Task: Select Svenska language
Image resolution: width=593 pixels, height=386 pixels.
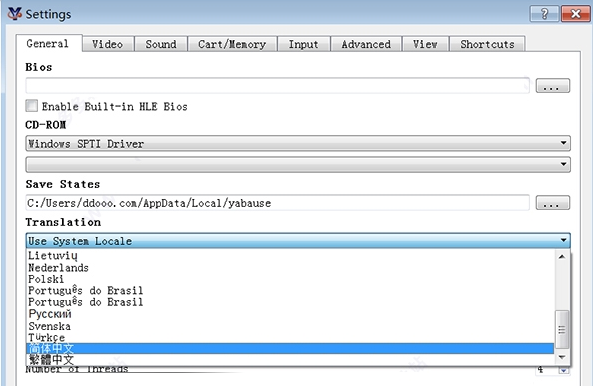Action: (x=290, y=326)
